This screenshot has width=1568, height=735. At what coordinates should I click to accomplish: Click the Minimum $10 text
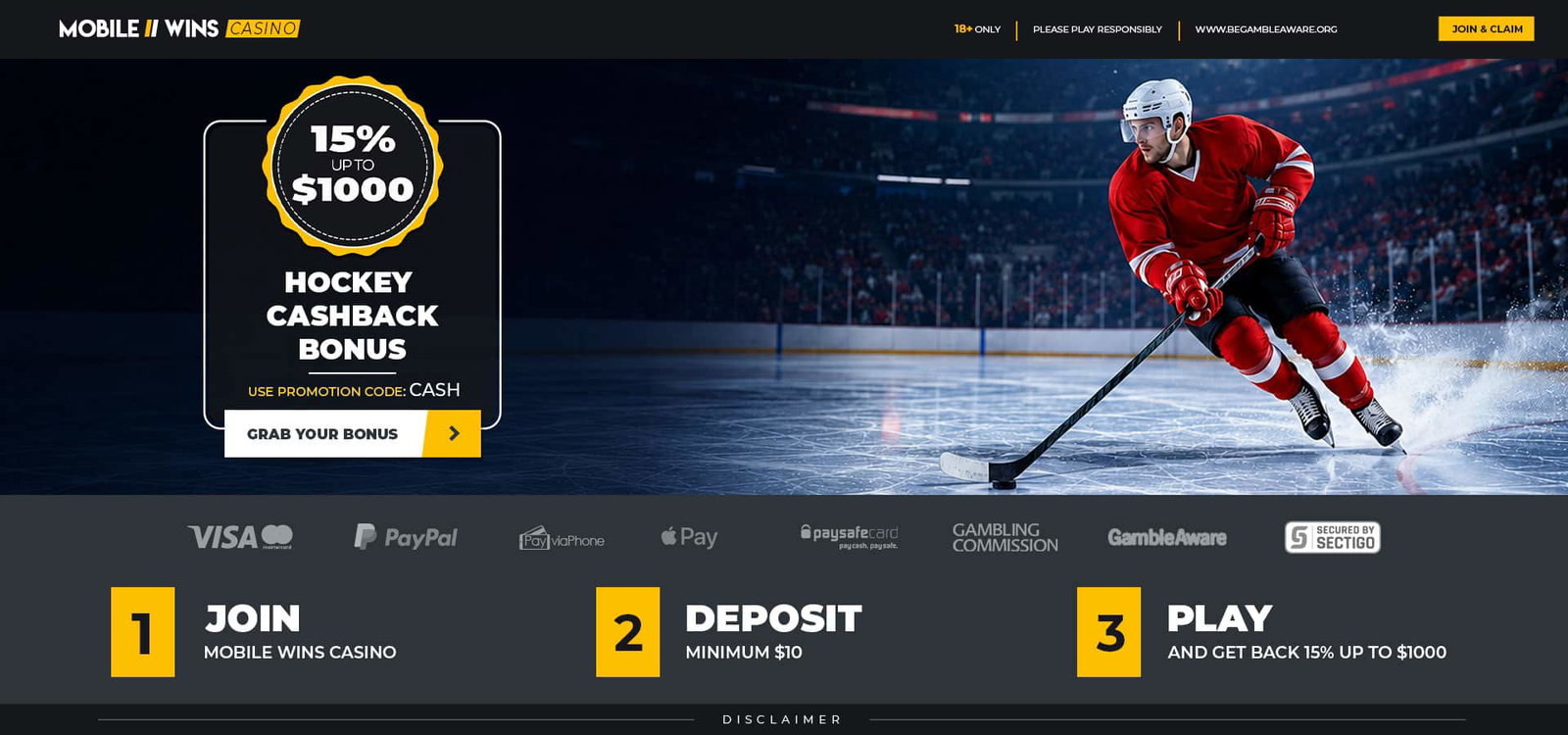click(x=744, y=653)
